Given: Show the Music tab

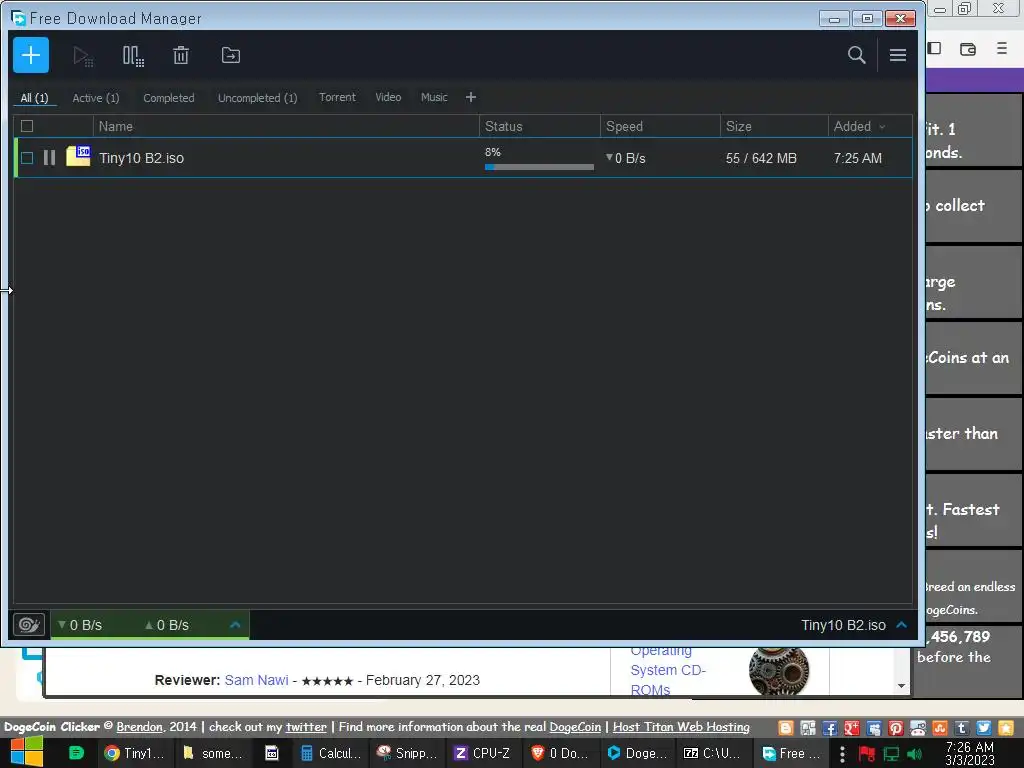Looking at the screenshot, I should (x=434, y=97).
